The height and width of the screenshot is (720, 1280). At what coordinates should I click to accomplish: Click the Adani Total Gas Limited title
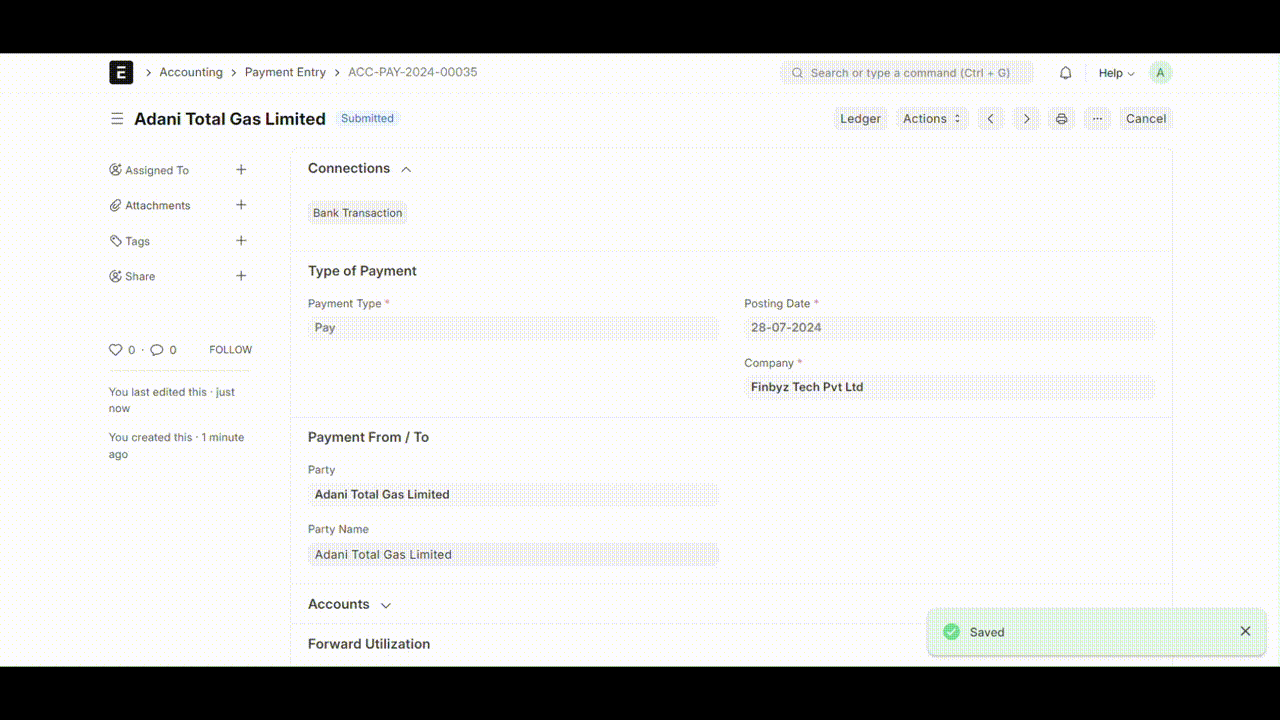click(x=230, y=119)
